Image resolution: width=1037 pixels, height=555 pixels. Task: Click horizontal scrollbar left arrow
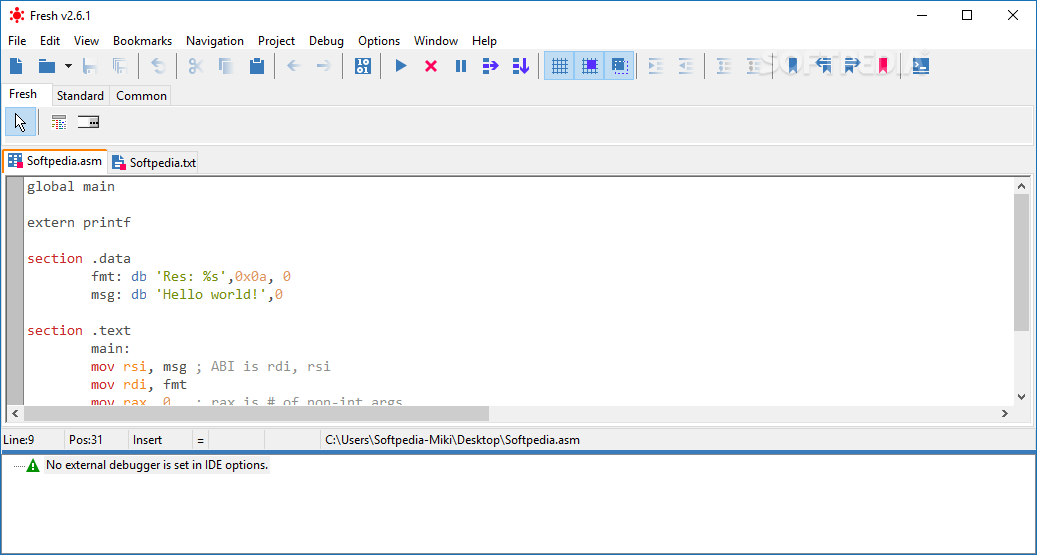coord(15,413)
